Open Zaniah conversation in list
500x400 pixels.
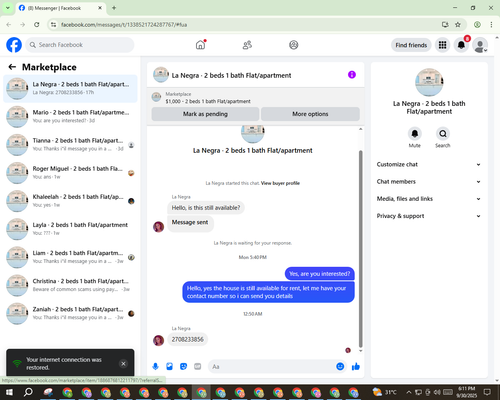click(x=70, y=313)
